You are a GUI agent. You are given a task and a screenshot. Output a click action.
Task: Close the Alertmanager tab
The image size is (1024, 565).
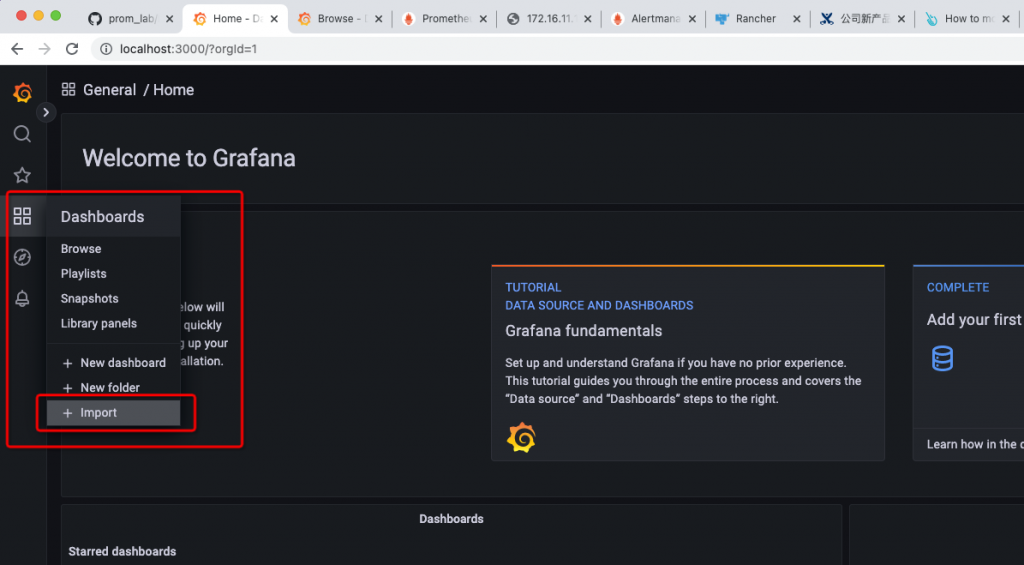coord(692,19)
